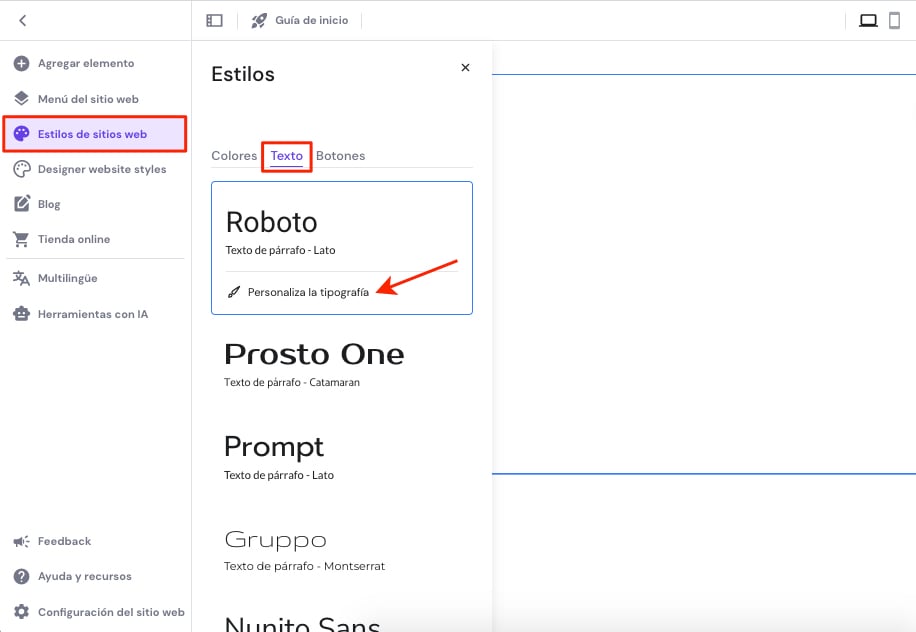916x632 pixels.
Task: Click the megaphone Feedback icon
Action: click(x=22, y=541)
